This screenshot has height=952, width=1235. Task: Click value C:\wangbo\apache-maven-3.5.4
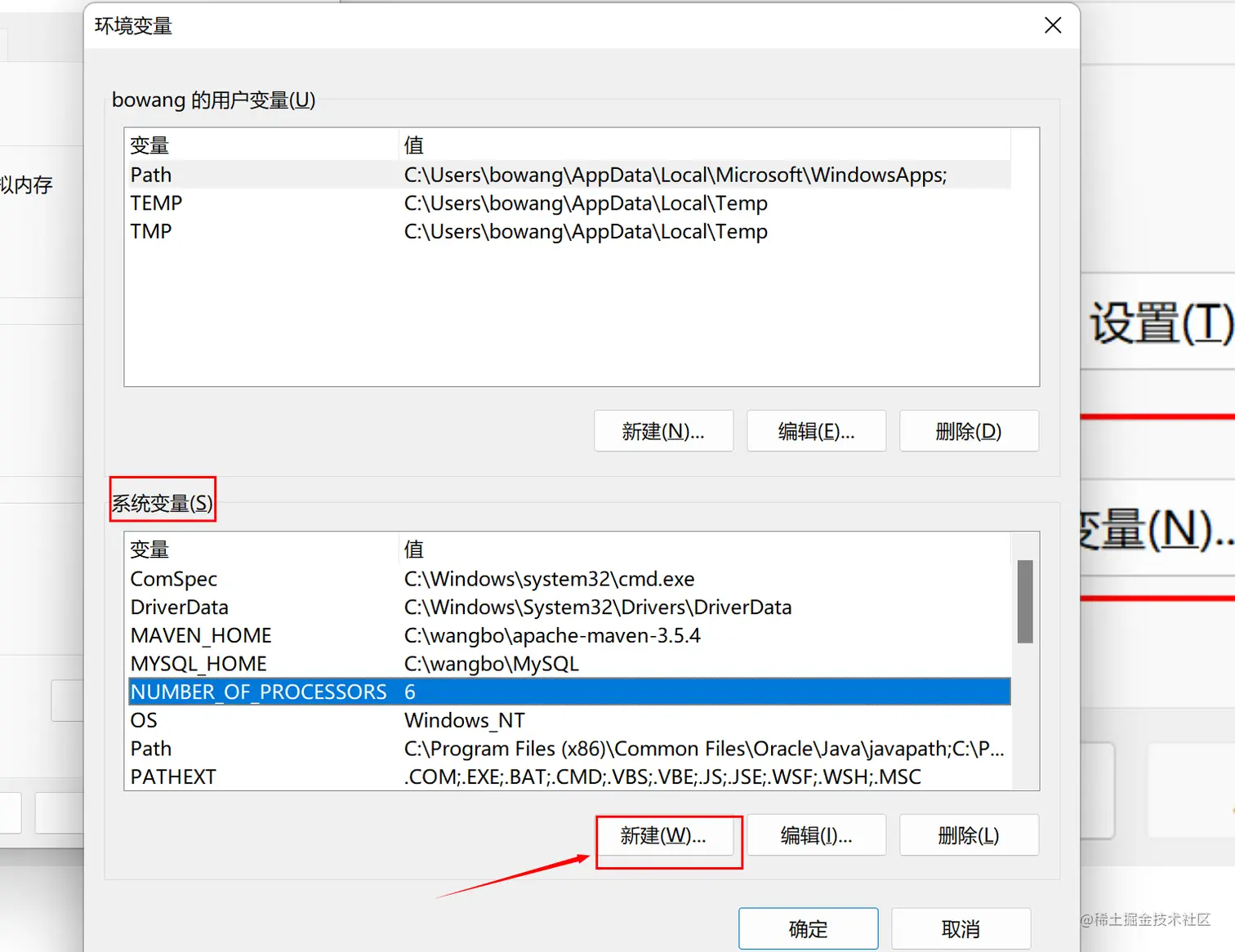[x=552, y=635]
